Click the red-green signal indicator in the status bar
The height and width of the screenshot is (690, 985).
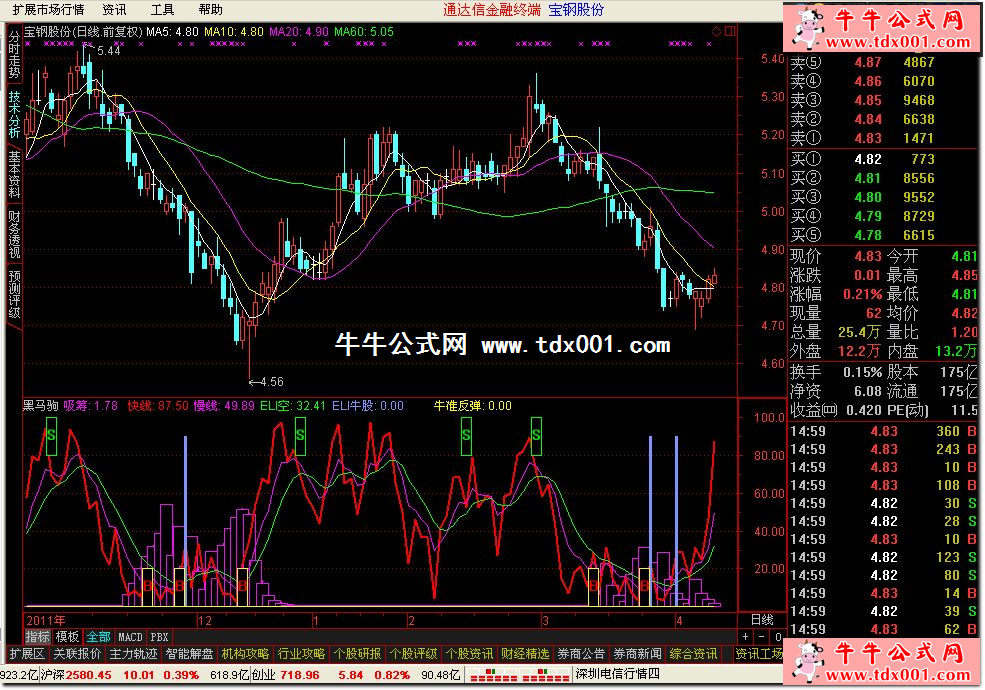[520, 675]
